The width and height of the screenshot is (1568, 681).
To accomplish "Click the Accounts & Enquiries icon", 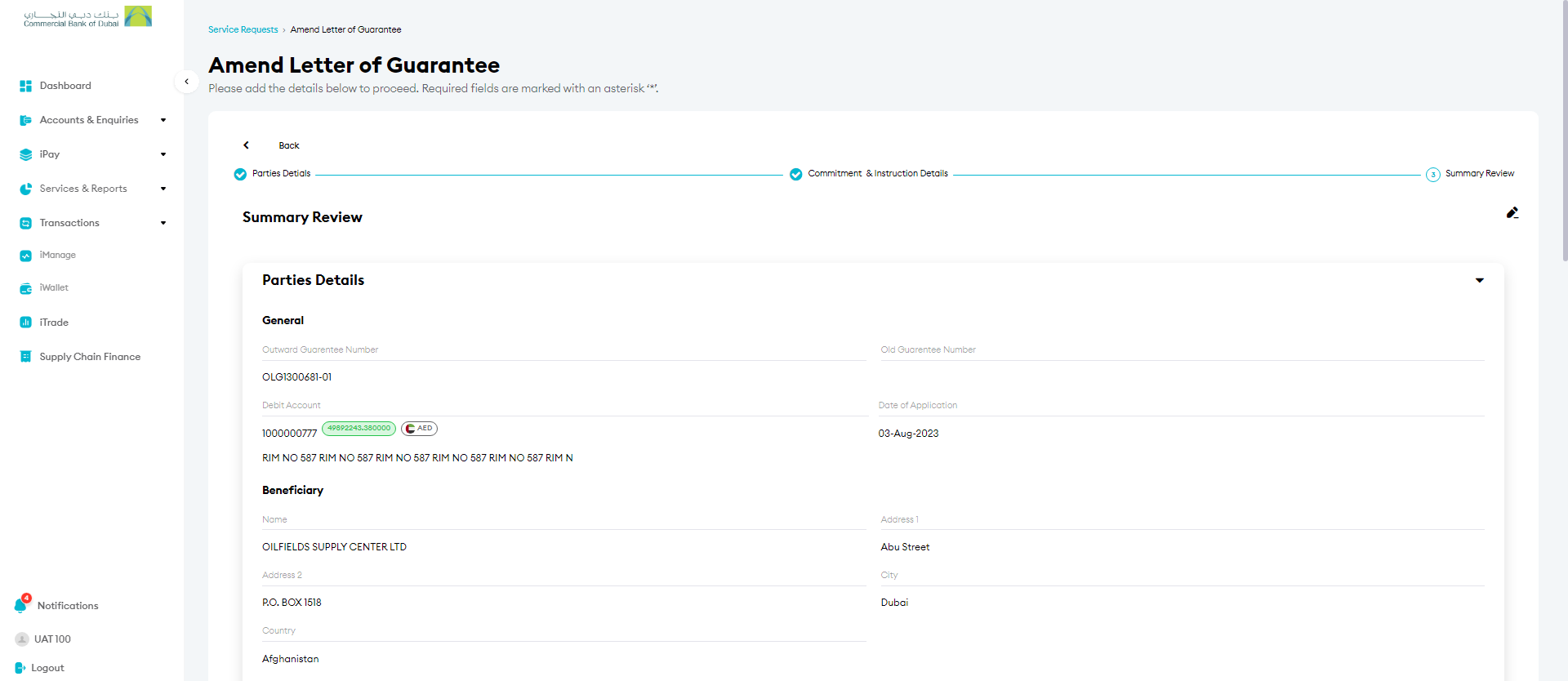I will coord(25,120).
